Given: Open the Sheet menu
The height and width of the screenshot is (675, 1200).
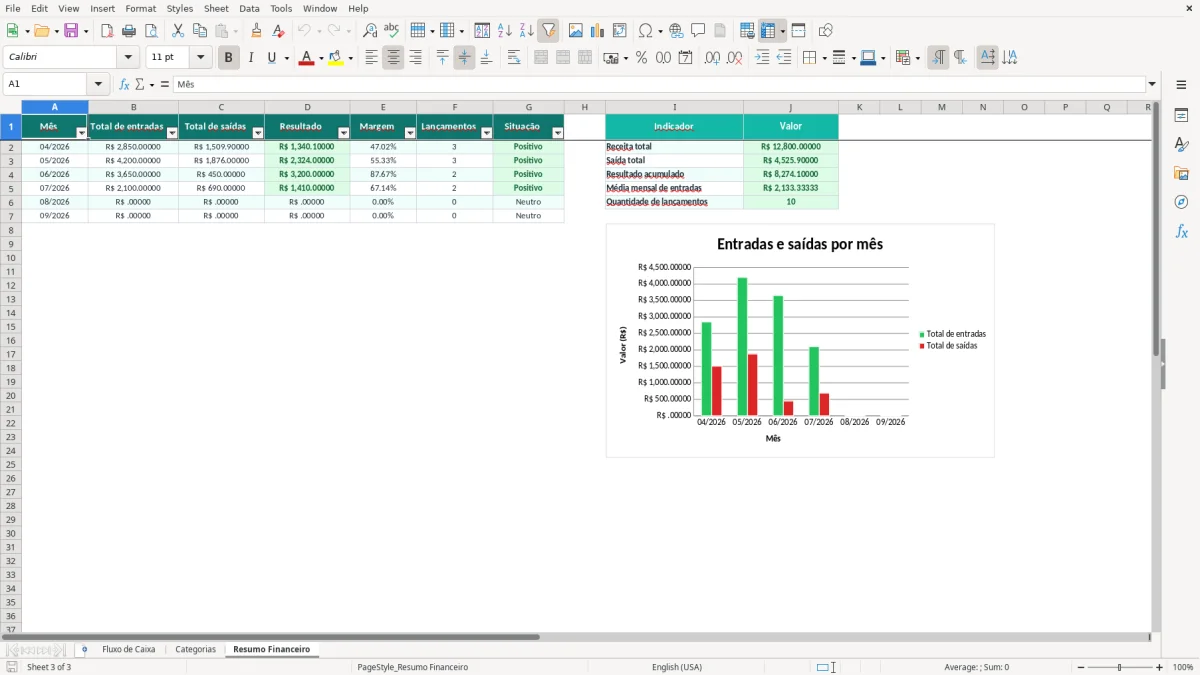Looking at the screenshot, I should click(x=216, y=8).
